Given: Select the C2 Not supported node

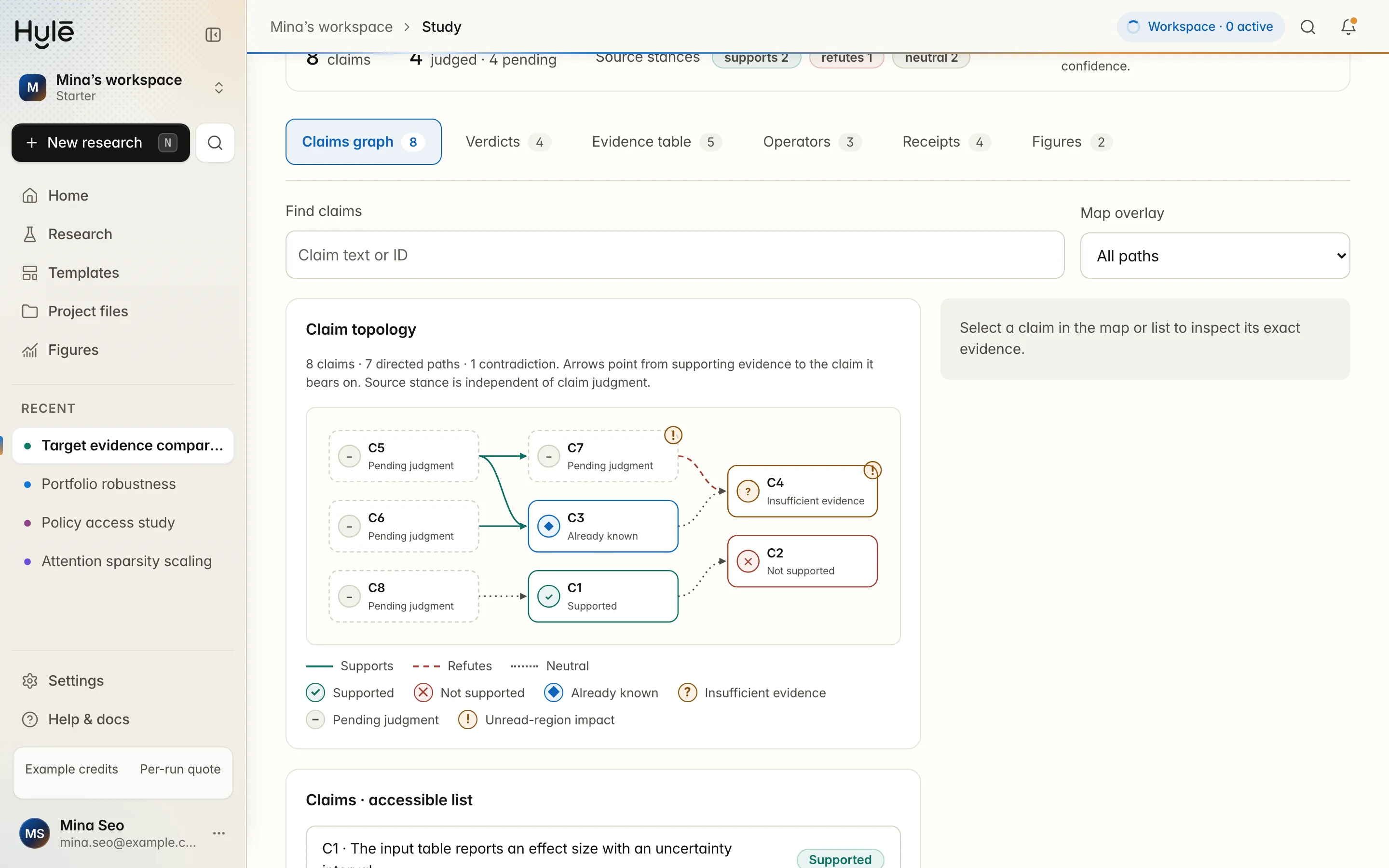Looking at the screenshot, I should [x=803, y=561].
